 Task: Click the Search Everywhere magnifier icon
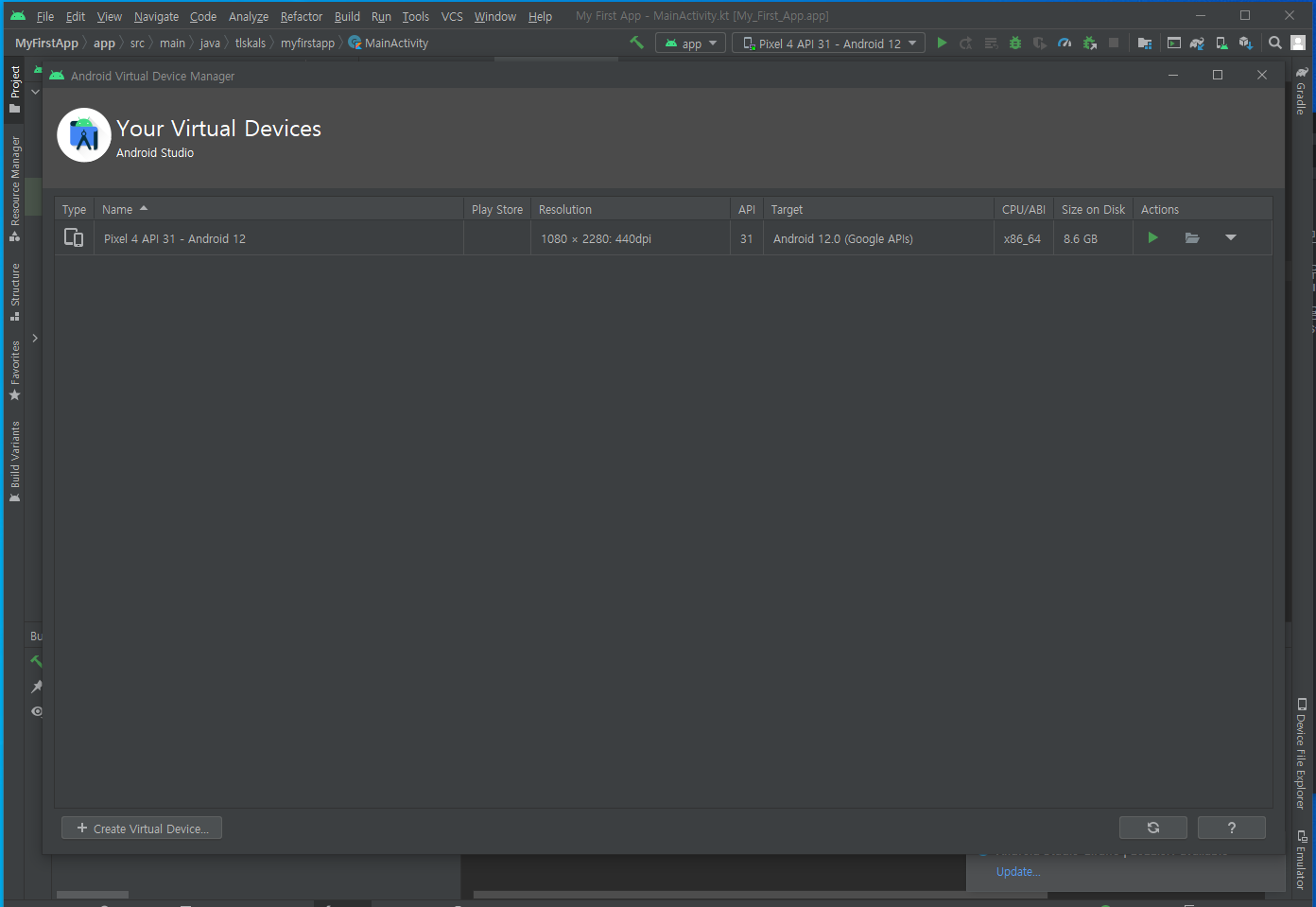tap(1275, 43)
